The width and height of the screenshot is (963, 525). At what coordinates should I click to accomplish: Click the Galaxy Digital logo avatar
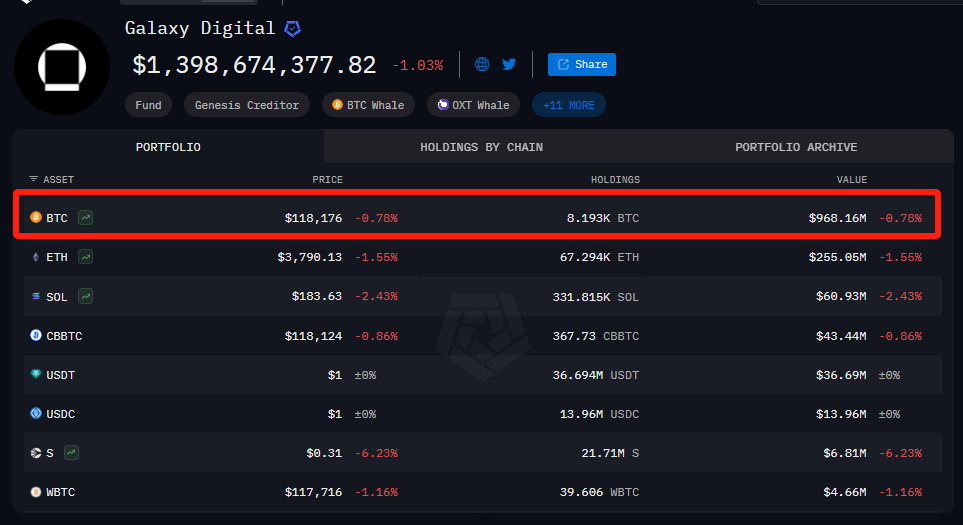click(x=62, y=67)
